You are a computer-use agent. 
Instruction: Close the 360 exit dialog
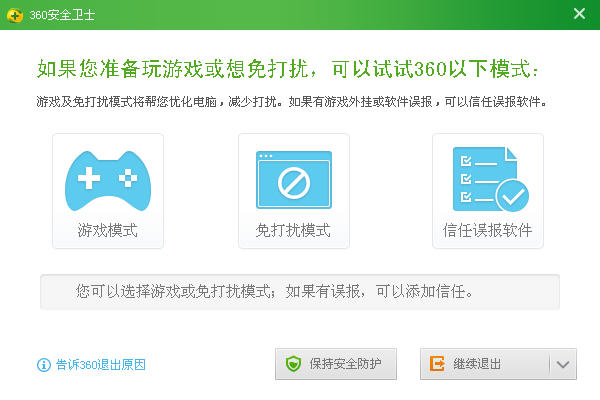point(579,13)
